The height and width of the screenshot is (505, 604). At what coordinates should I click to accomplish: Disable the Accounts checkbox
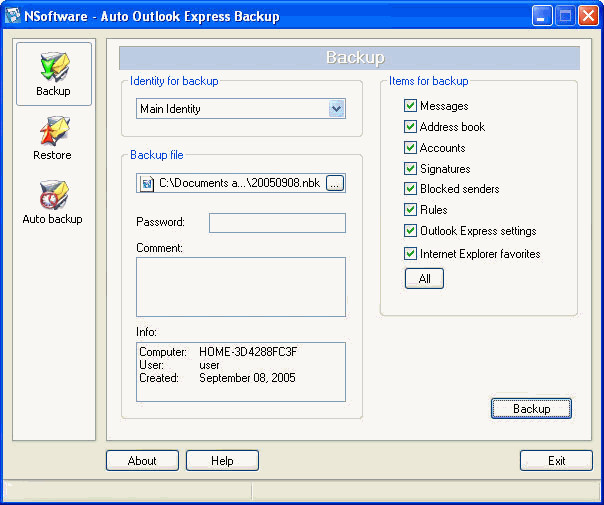click(410, 148)
